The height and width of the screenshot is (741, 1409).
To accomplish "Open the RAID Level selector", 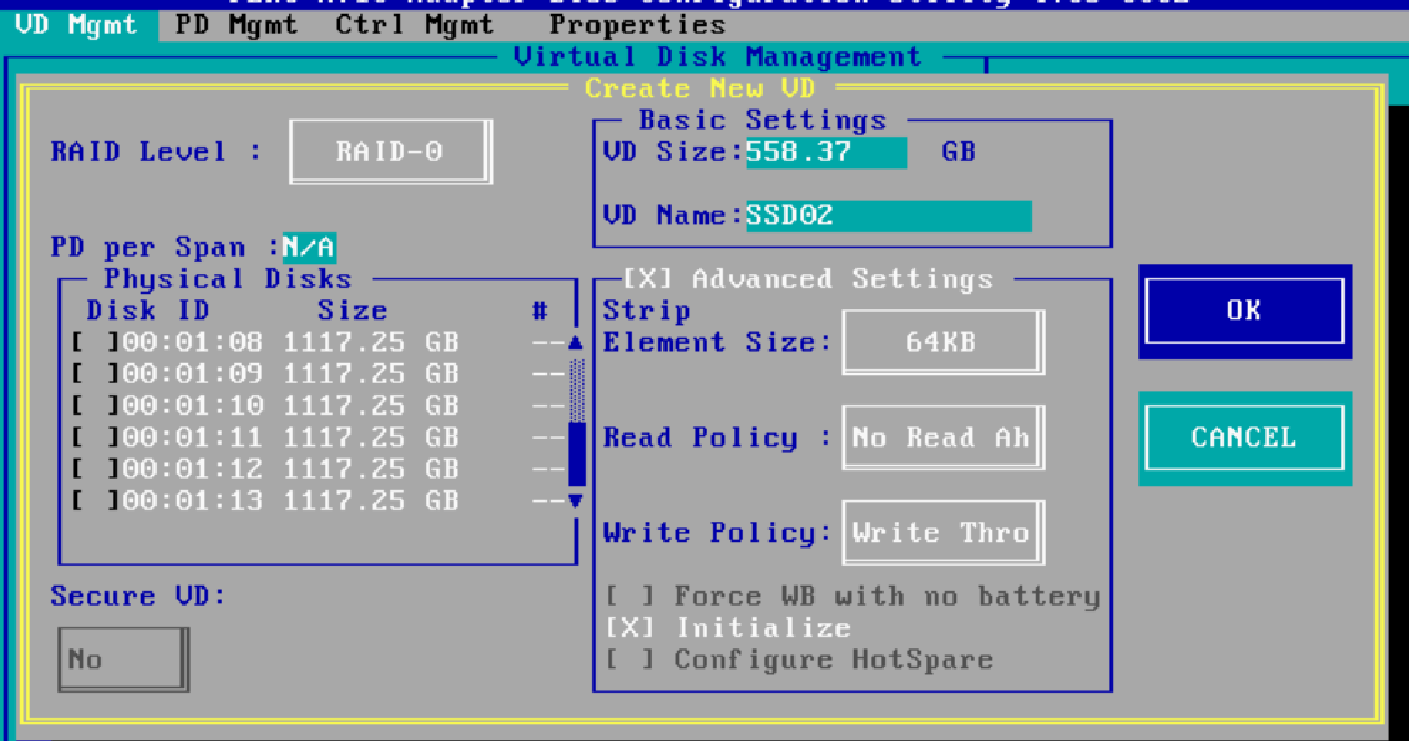I will [x=390, y=151].
